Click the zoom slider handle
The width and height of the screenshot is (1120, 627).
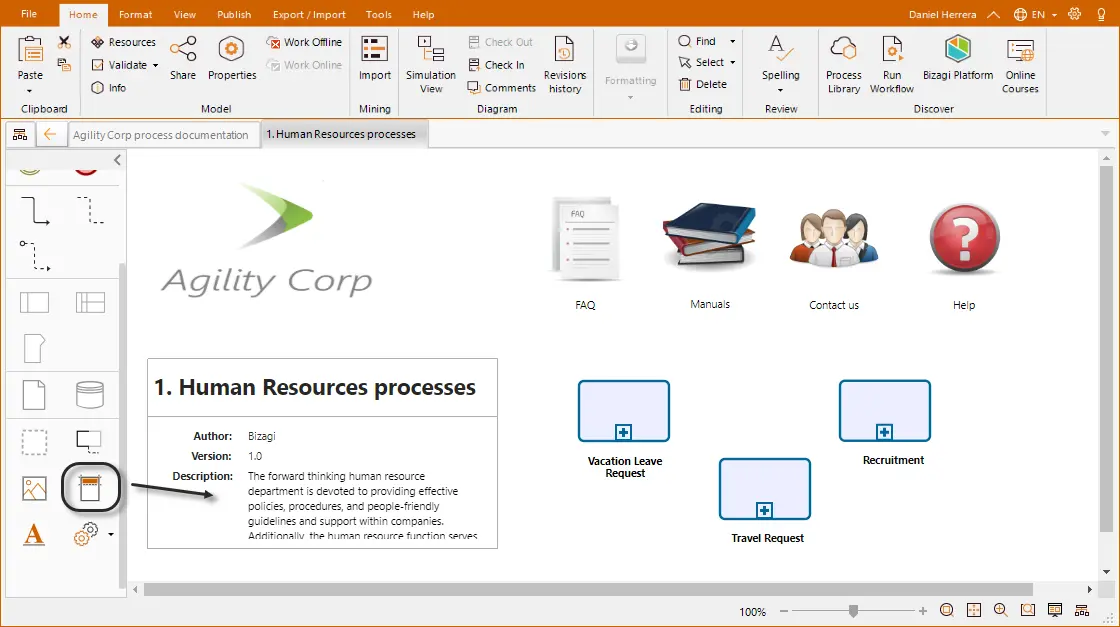[x=853, y=611]
